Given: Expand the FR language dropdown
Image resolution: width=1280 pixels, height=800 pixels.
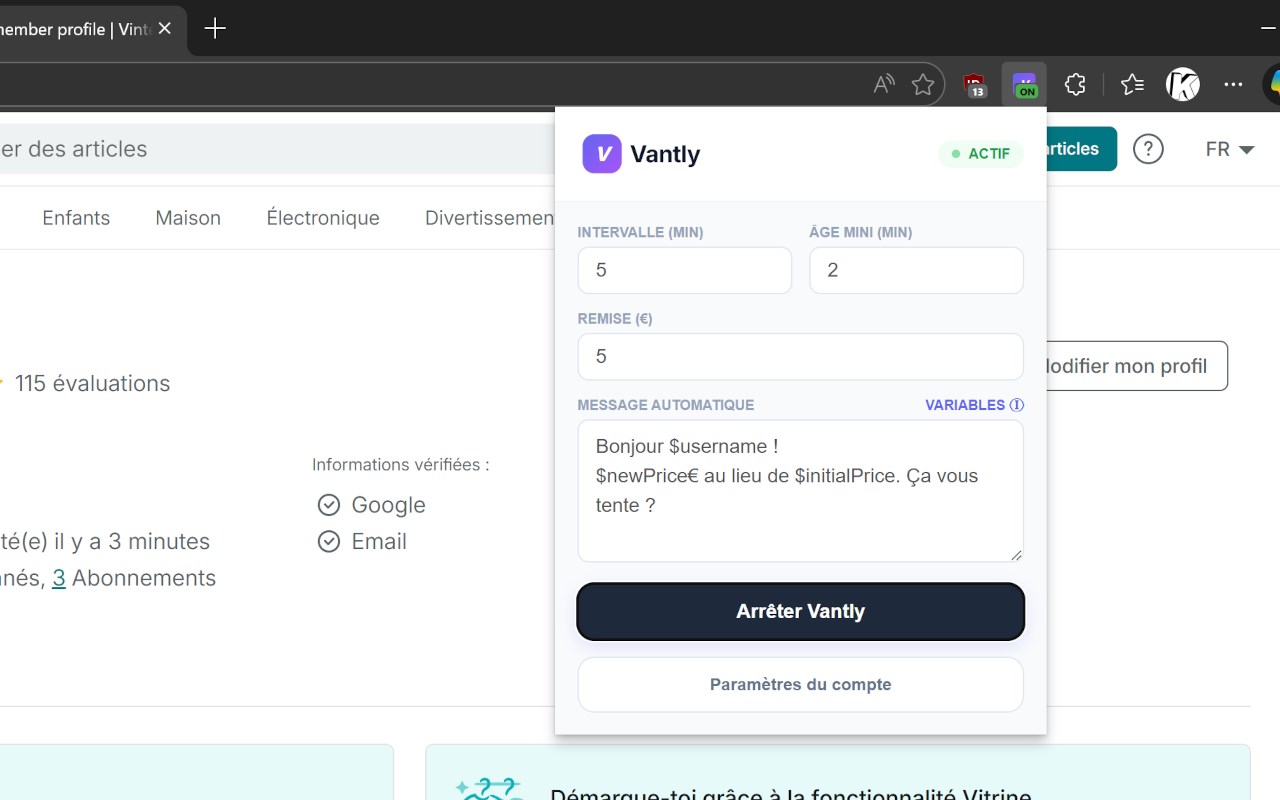Looking at the screenshot, I should 1230,149.
